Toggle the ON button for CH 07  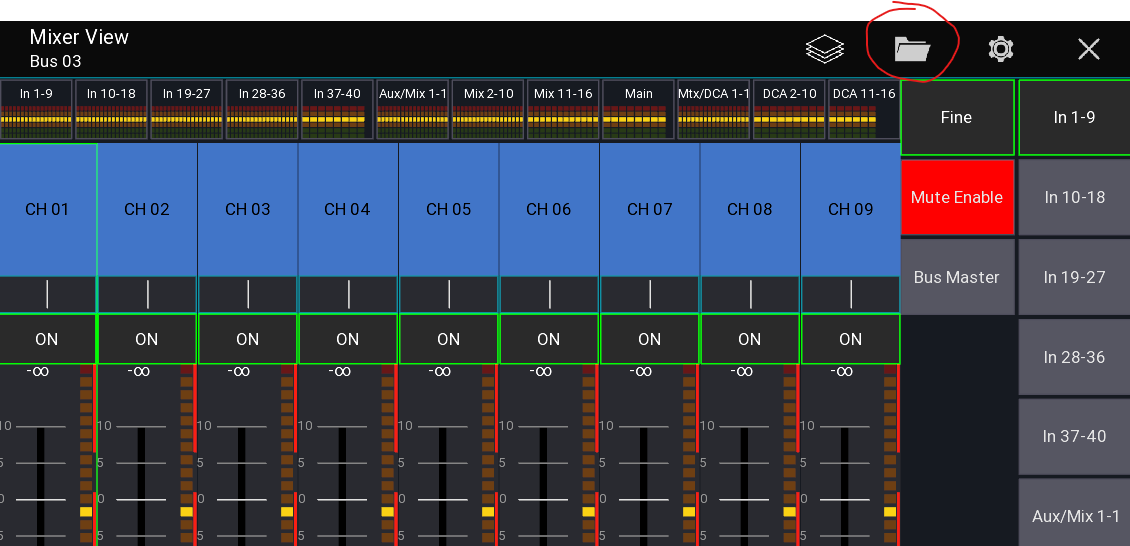coord(650,339)
